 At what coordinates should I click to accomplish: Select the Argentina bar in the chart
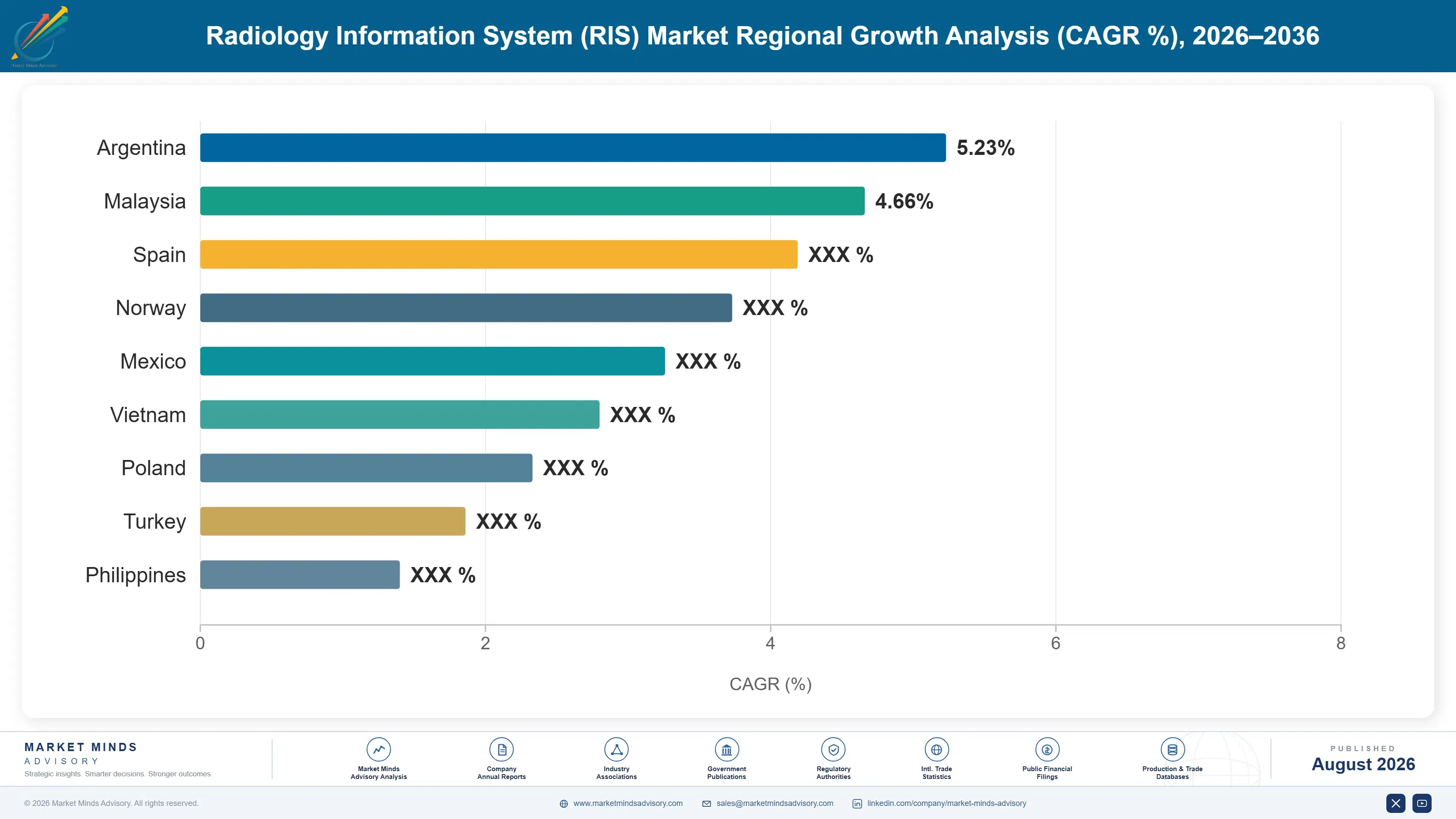tap(573, 148)
